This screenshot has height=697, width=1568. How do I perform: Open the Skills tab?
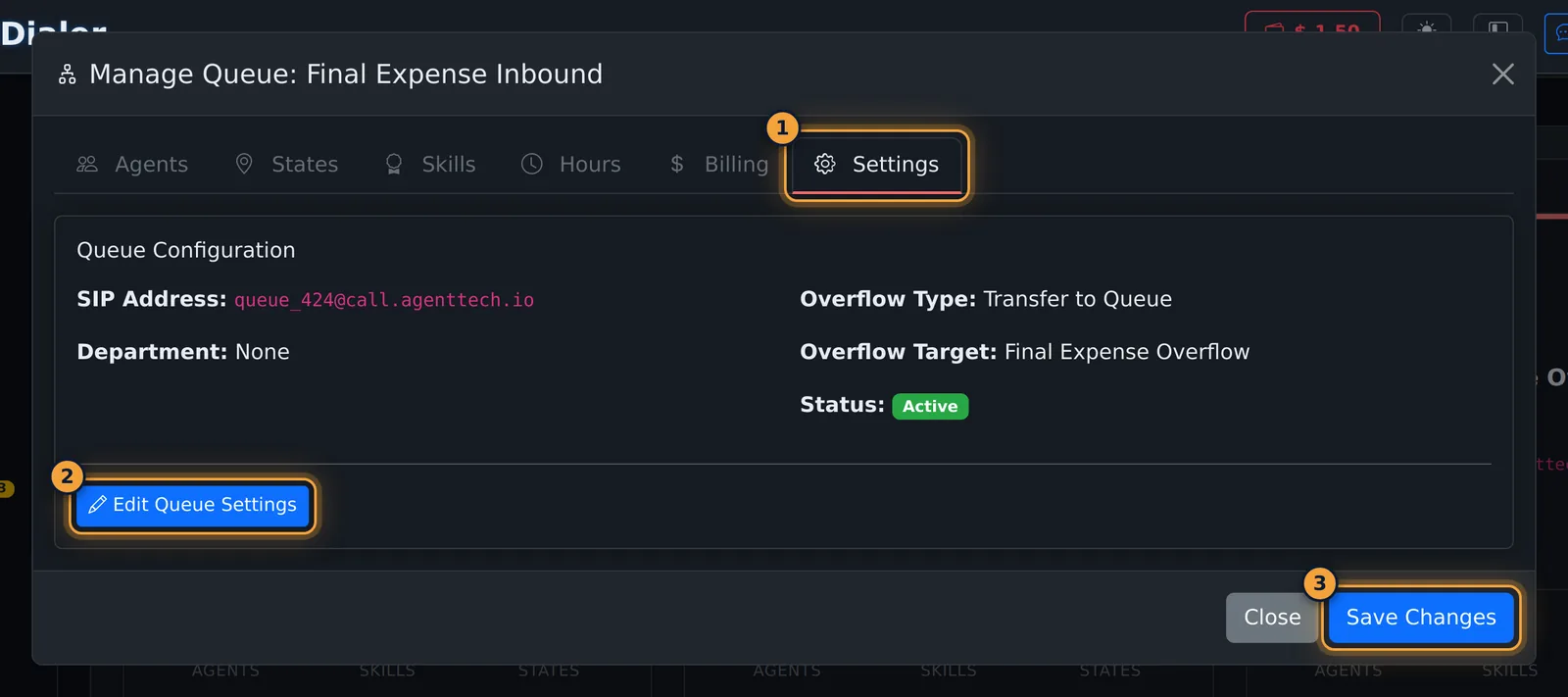(x=430, y=164)
